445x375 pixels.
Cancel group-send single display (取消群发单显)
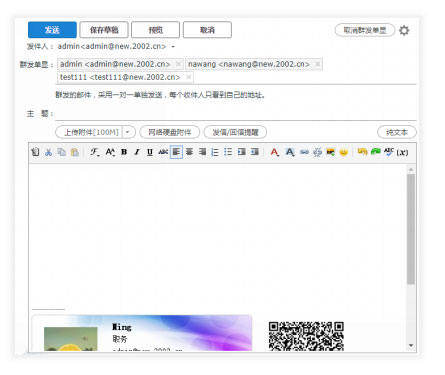click(x=365, y=30)
